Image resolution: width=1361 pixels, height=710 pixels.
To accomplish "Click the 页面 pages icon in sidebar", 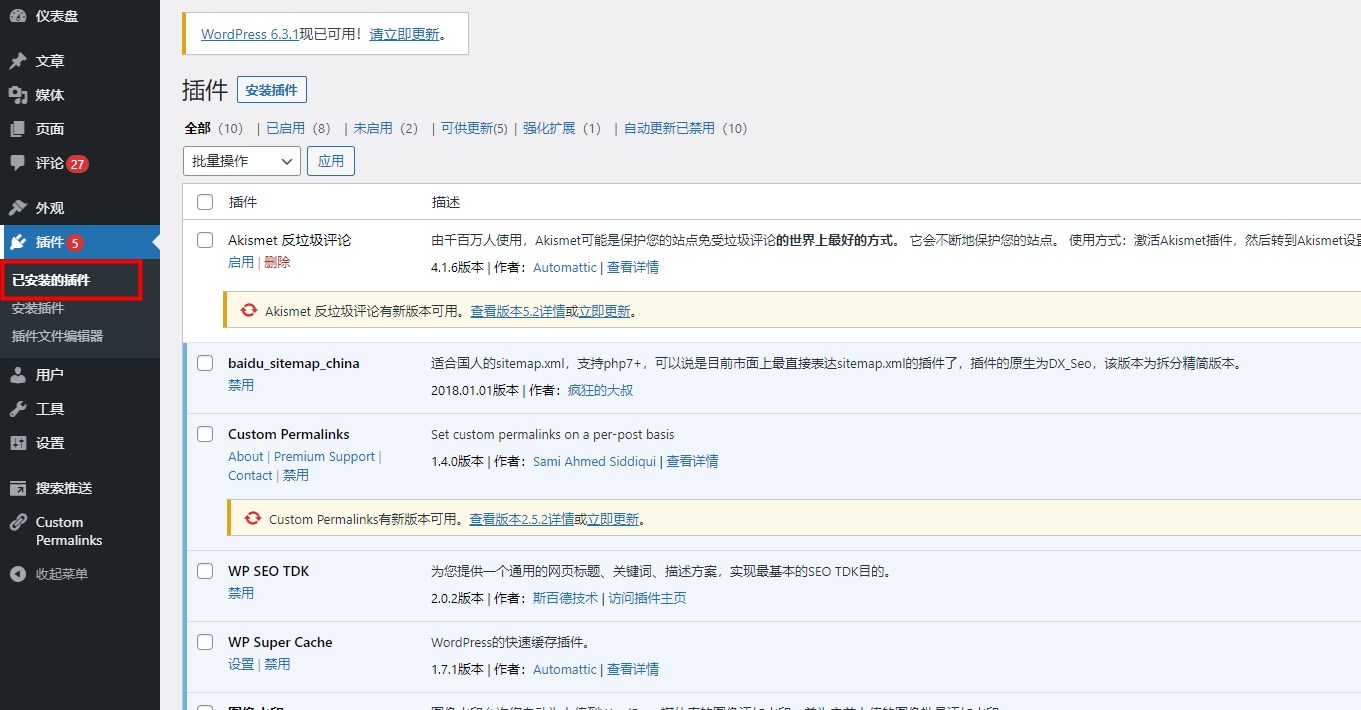I will point(18,129).
